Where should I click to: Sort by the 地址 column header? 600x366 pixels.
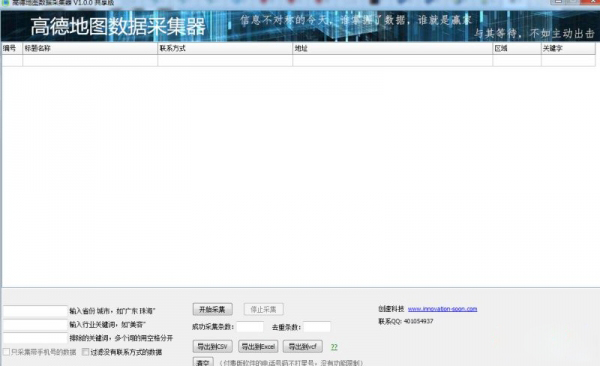(x=393, y=48)
